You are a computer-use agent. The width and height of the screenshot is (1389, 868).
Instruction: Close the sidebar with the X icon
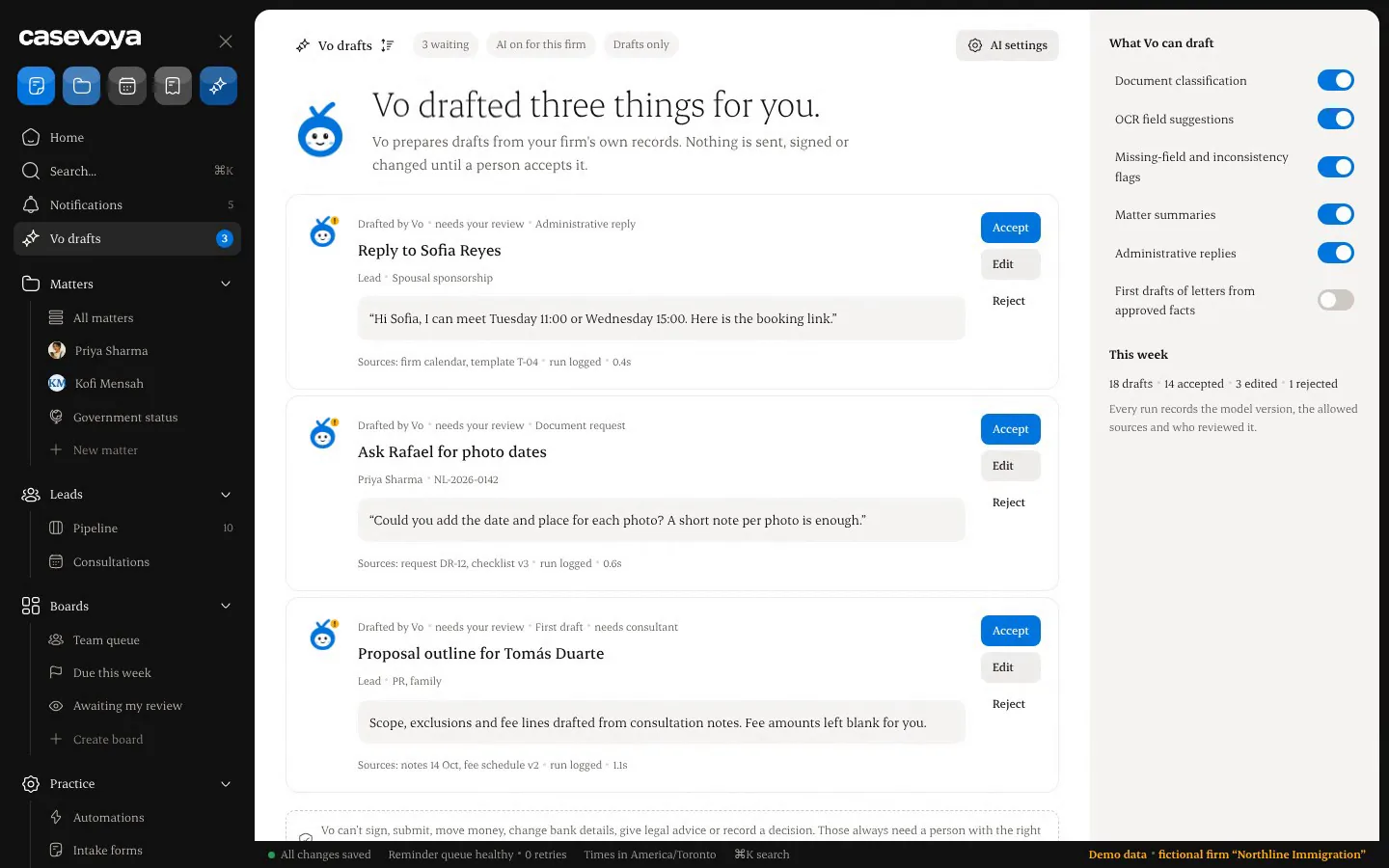point(226,41)
